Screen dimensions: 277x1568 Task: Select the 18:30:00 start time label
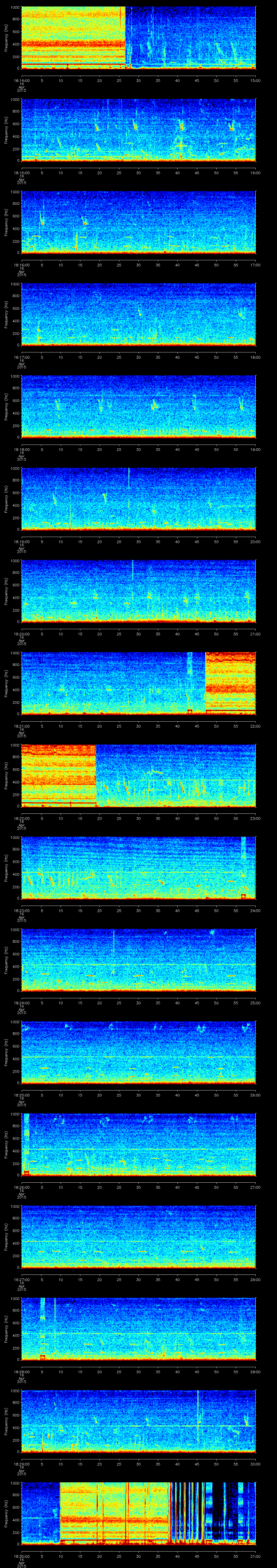click(21, 1556)
